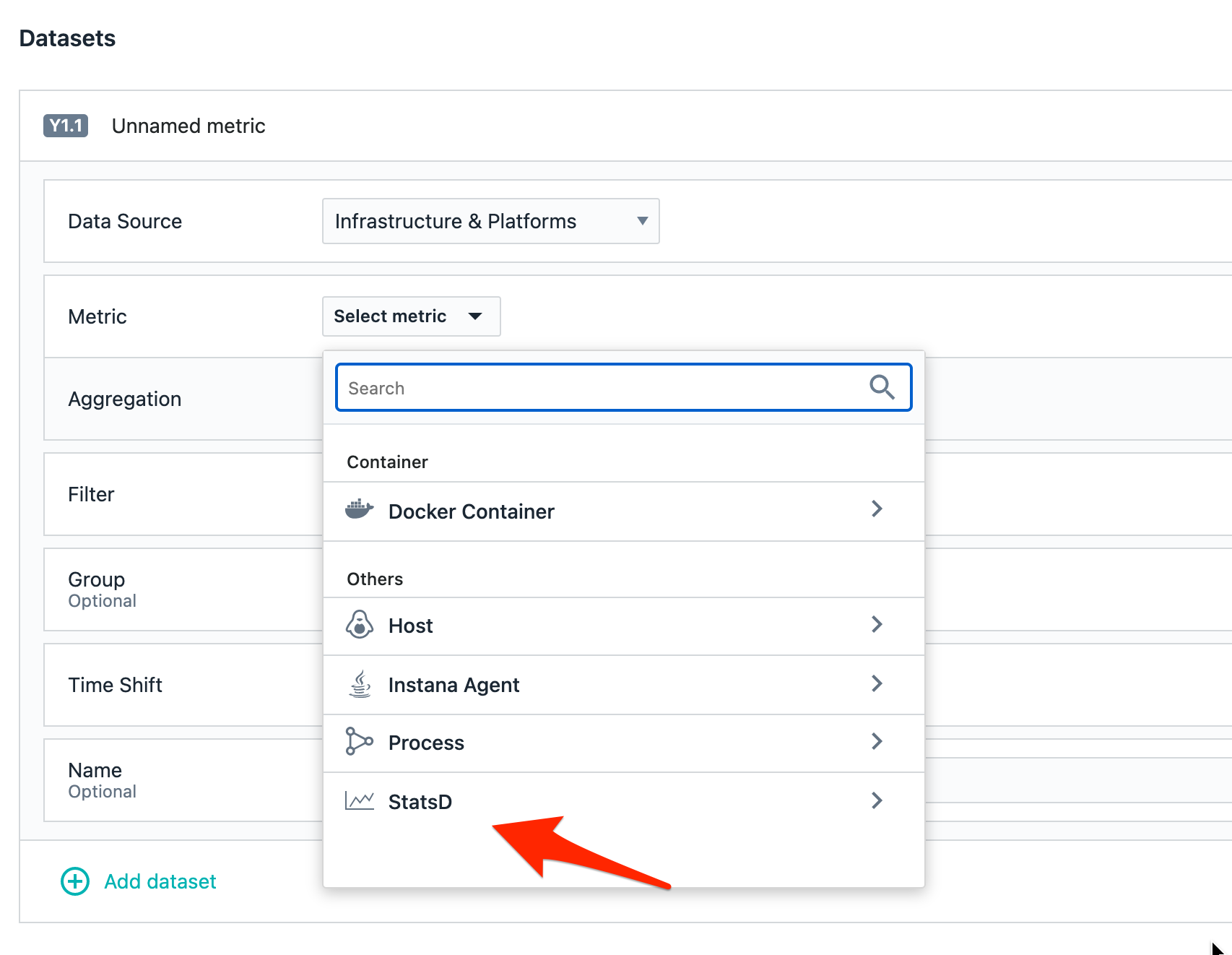The image size is (1232, 955).
Task: Select Instana Agent from the list
Action: (x=454, y=685)
